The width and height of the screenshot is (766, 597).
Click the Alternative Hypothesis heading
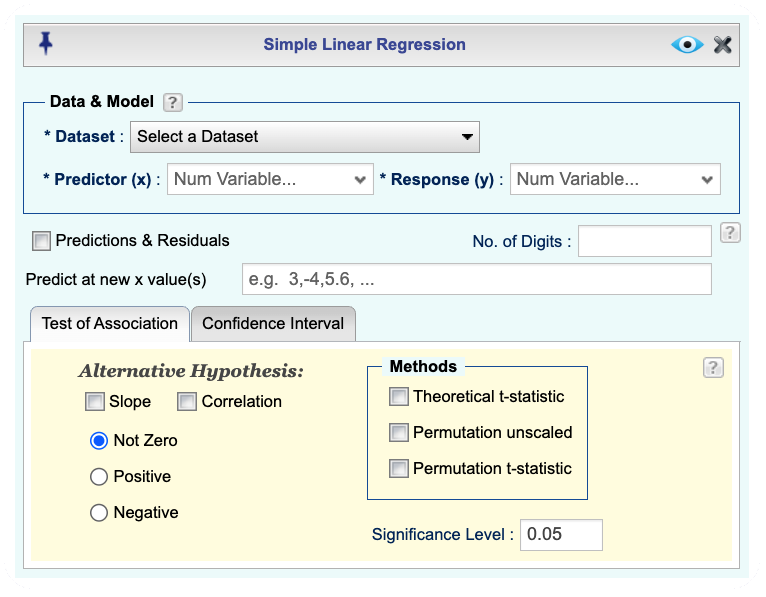coord(191,371)
